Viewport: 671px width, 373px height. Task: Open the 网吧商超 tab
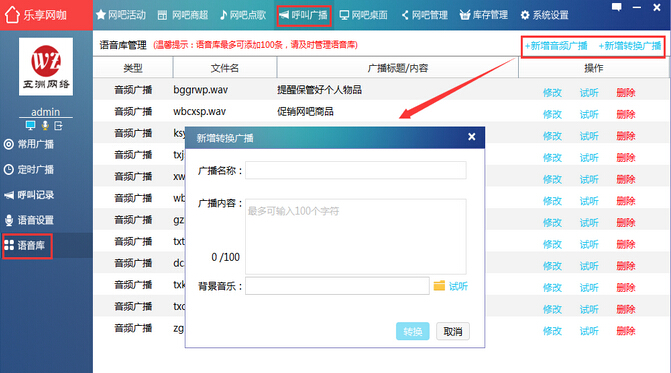coord(183,15)
